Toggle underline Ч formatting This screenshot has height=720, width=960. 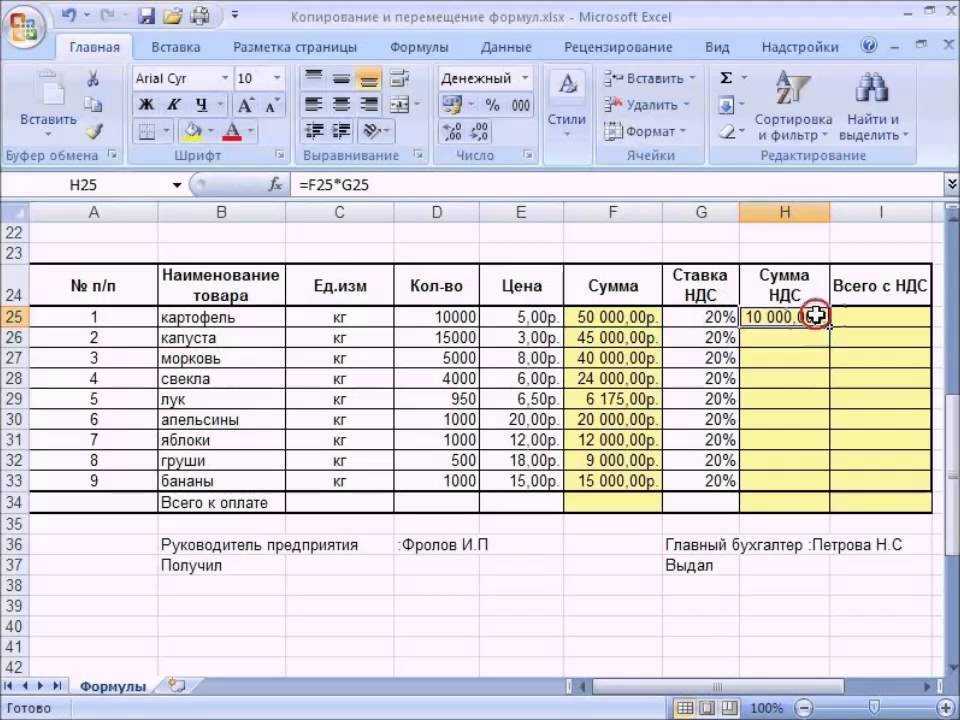201,105
